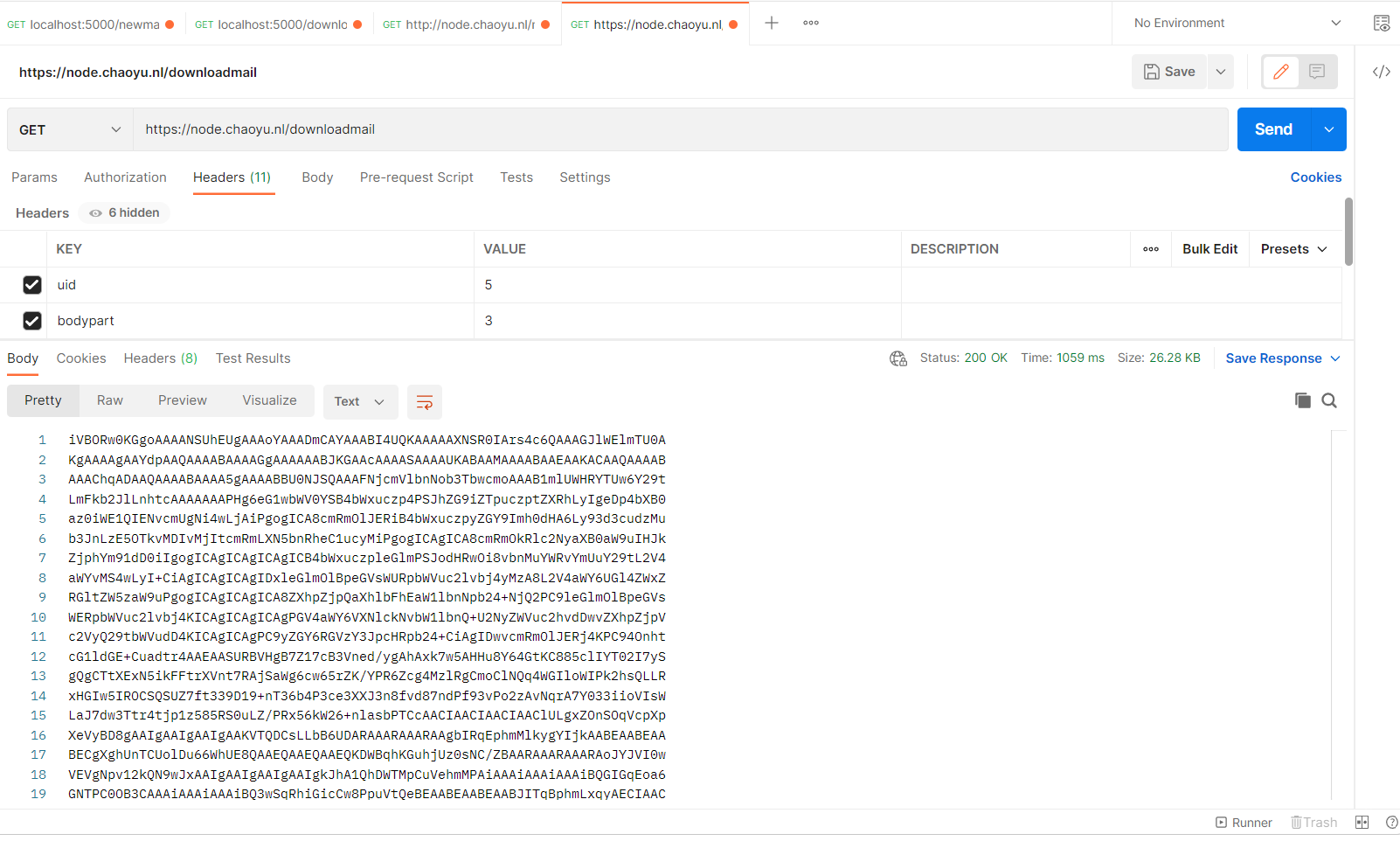
Task: Switch to the Authorization tab
Action: point(125,177)
